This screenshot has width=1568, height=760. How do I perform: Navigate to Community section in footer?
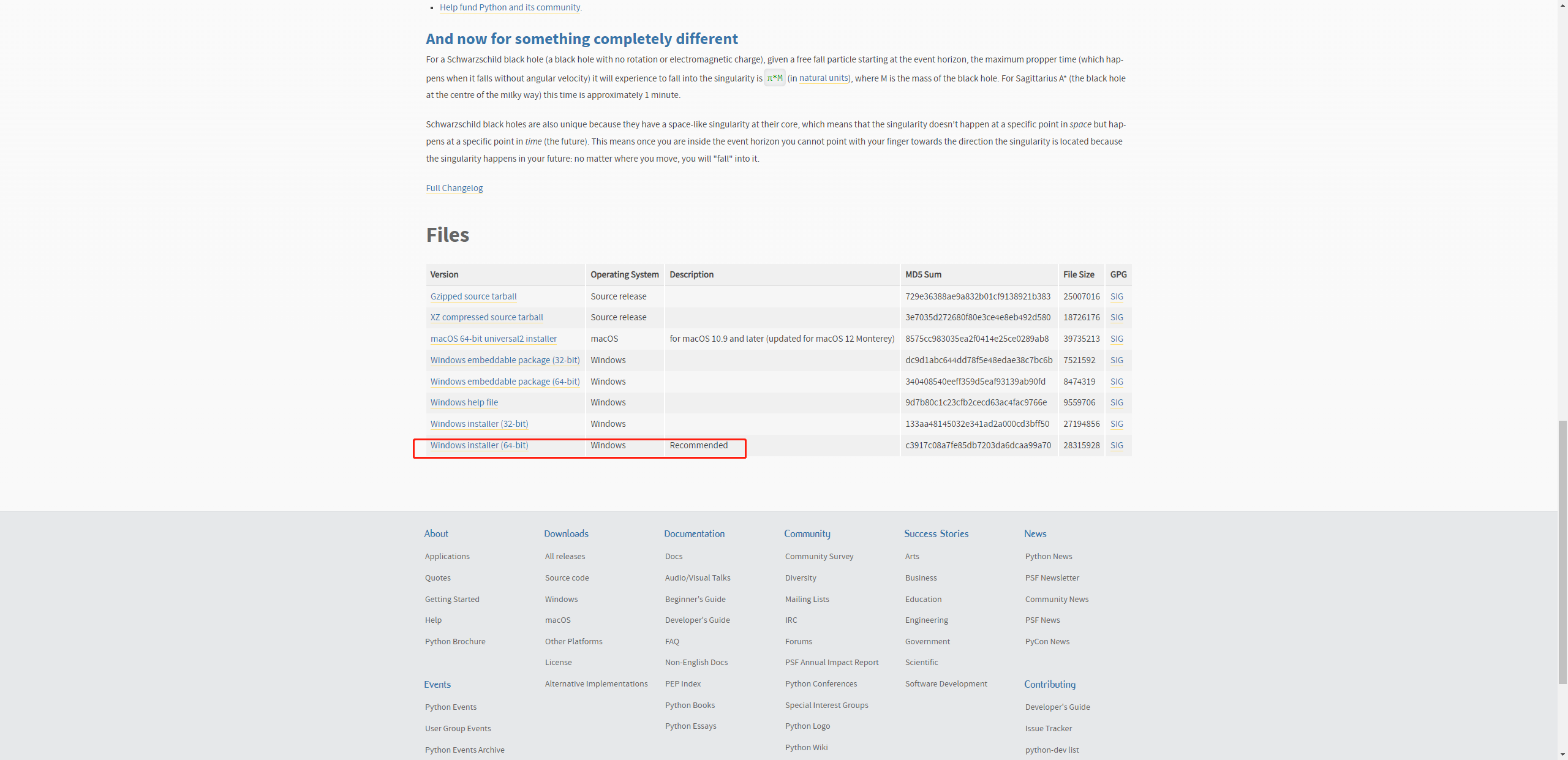pos(807,533)
